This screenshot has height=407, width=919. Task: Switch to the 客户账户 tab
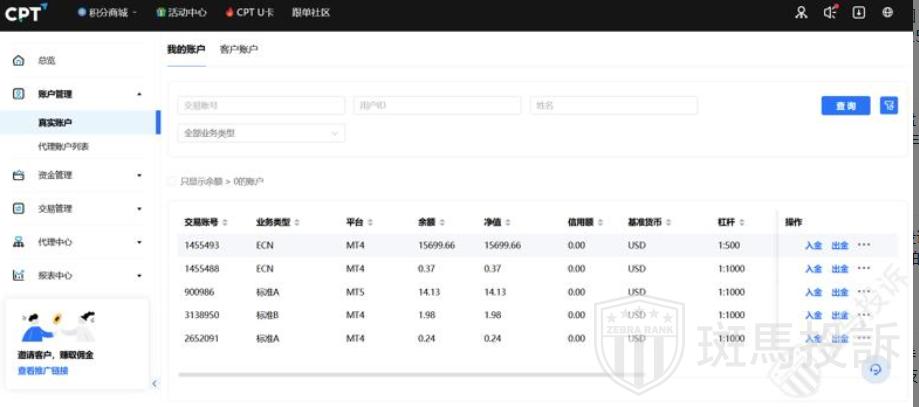click(239, 49)
